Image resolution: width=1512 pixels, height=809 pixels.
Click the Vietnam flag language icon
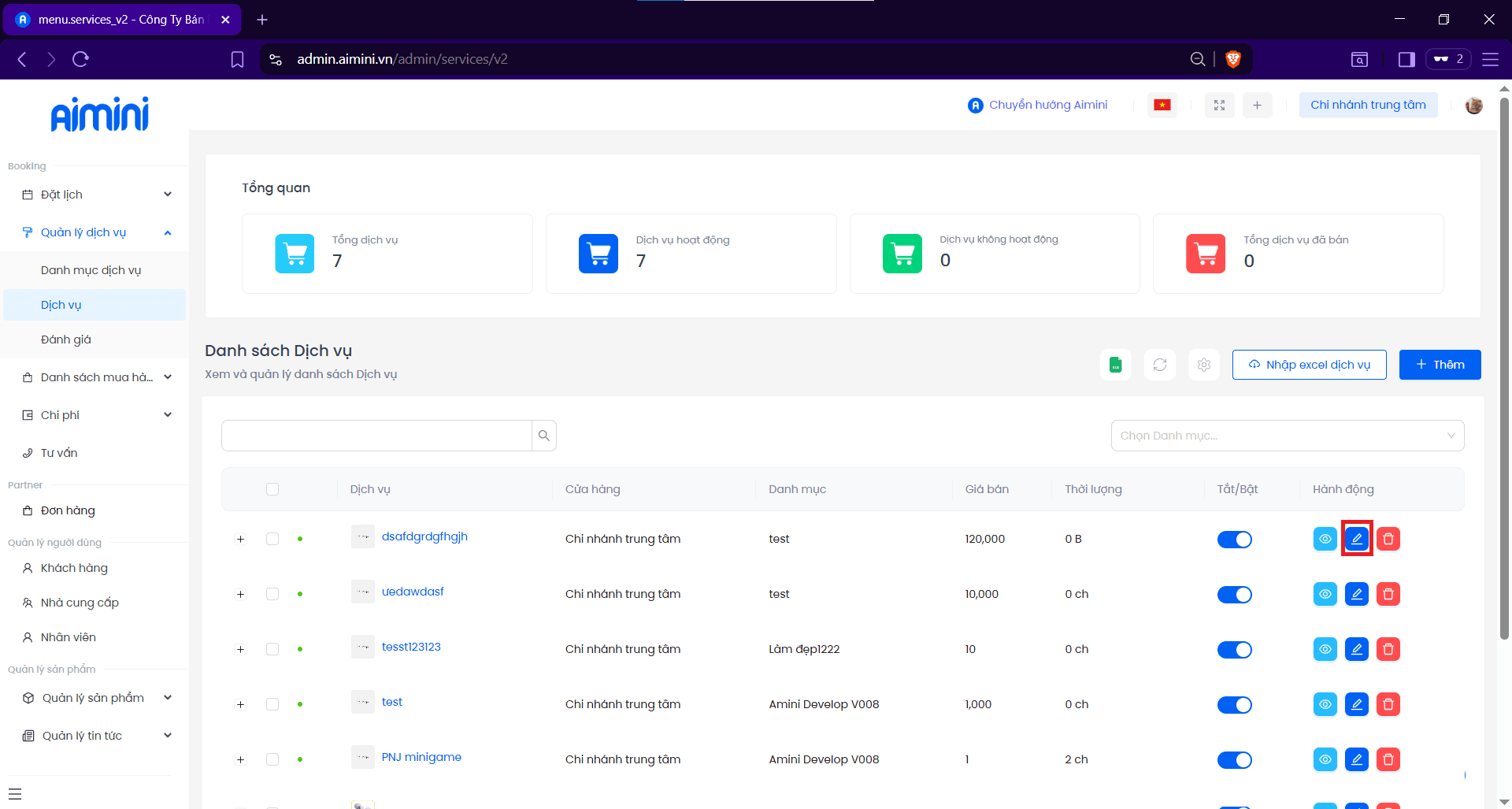click(x=1162, y=105)
